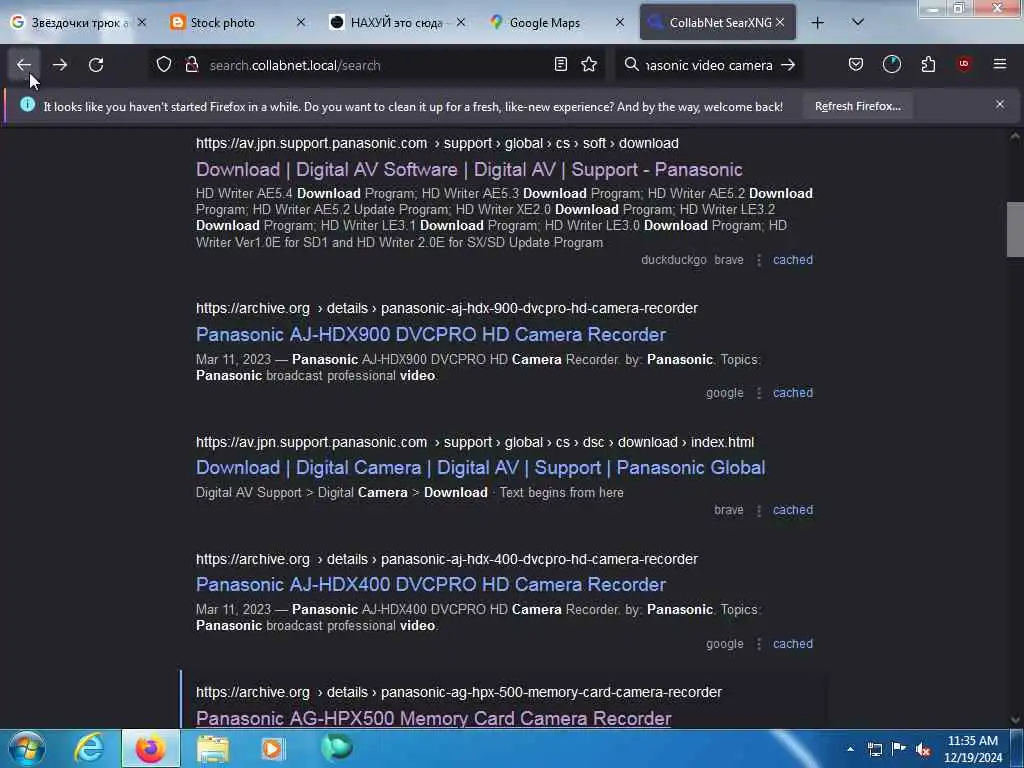Open the Extensions puzzle icon
The height and width of the screenshot is (768, 1024).
[928, 65]
